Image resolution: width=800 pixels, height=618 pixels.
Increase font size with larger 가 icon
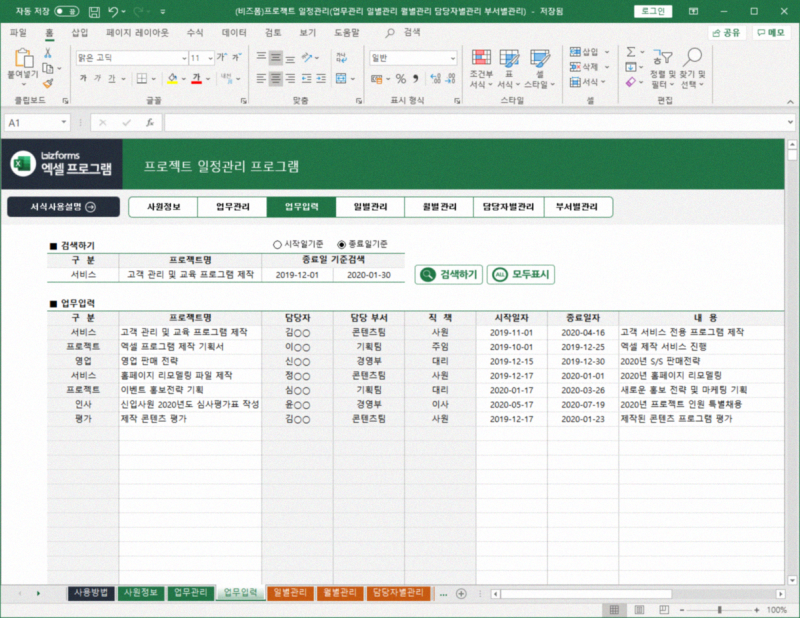[222, 57]
